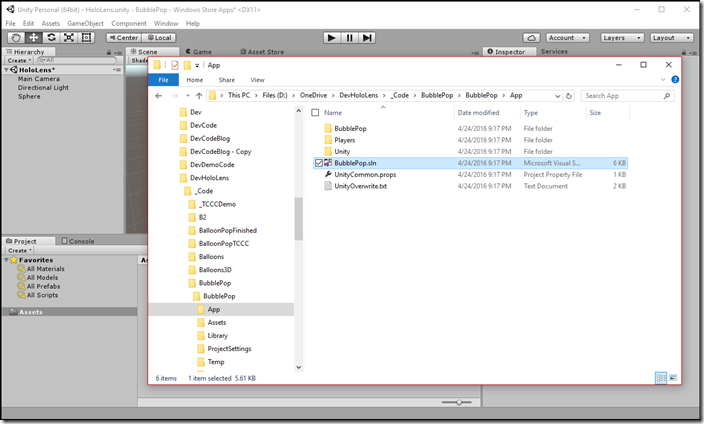Sort files by Date modified column

479,113
